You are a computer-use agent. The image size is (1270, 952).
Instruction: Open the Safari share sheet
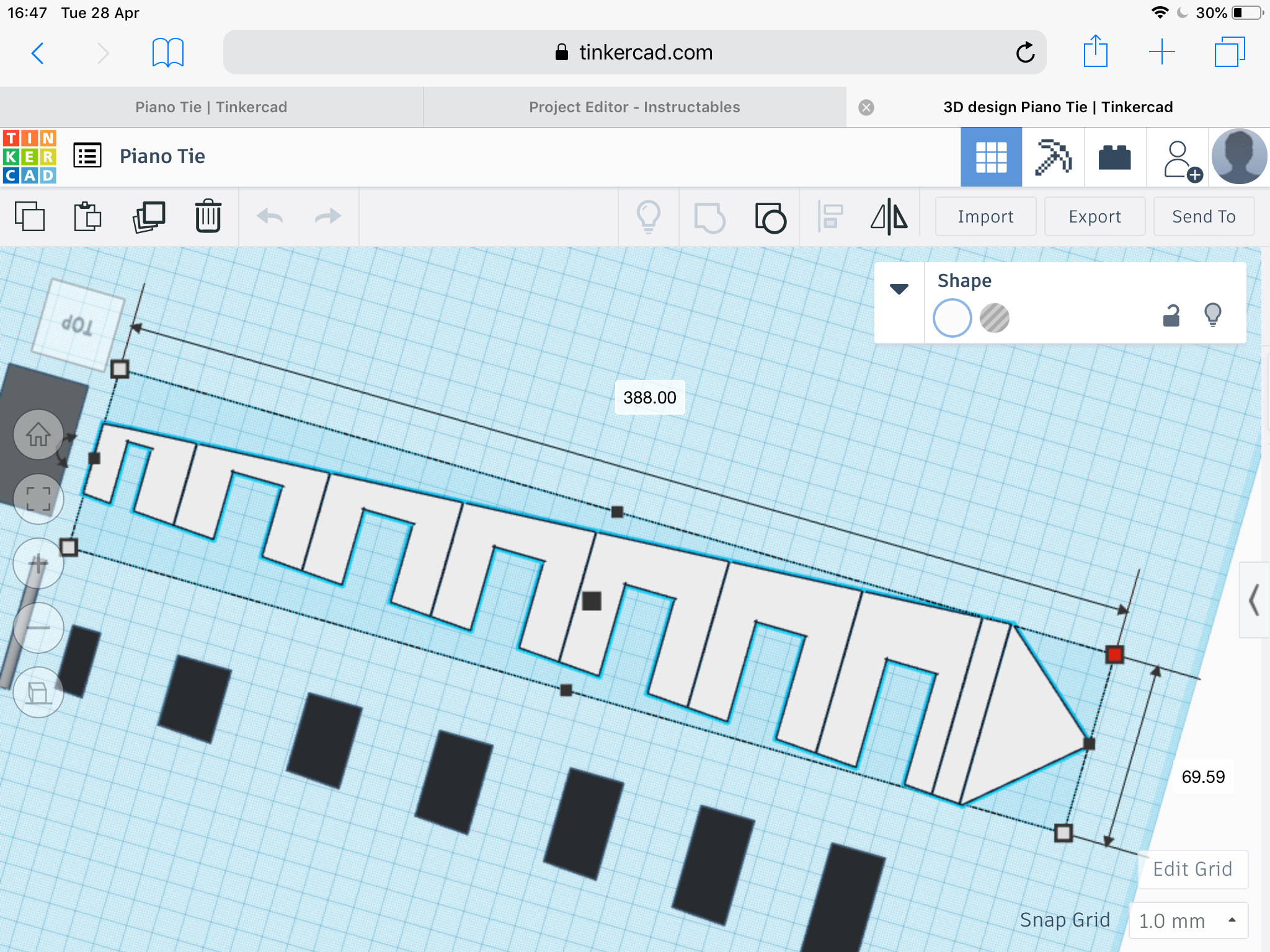point(1096,51)
